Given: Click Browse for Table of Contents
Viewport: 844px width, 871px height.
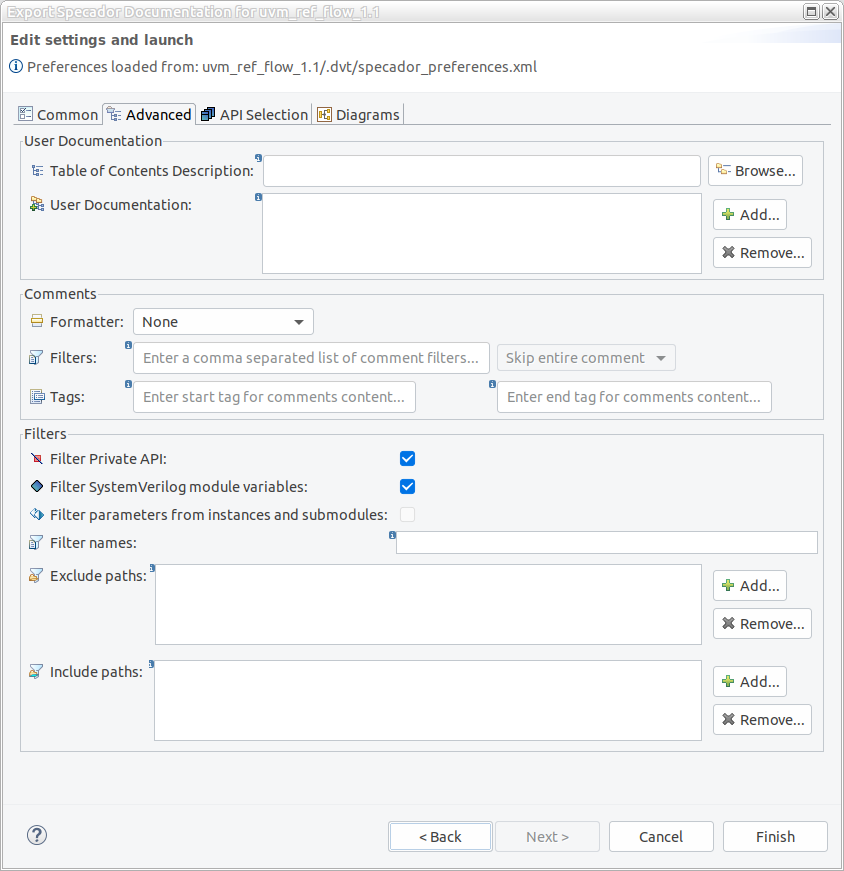Looking at the screenshot, I should point(755,171).
